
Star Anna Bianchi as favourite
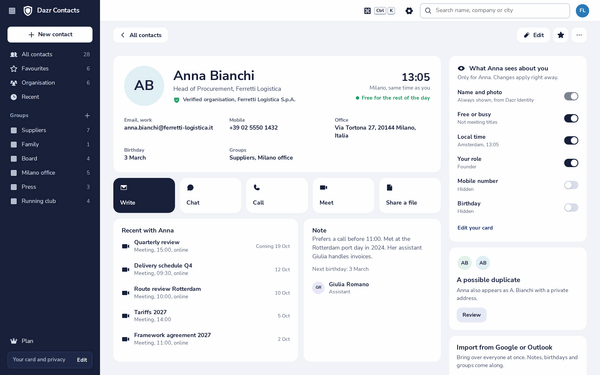point(561,35)
